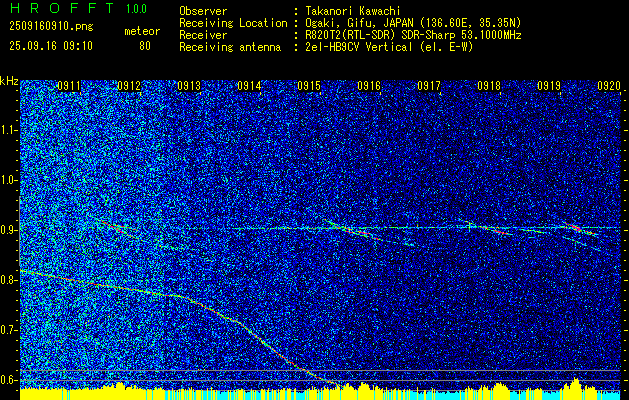629x400 pixels.
Task: Click the HROFFT 1.0.0 title text
Action: coord(79,8)
